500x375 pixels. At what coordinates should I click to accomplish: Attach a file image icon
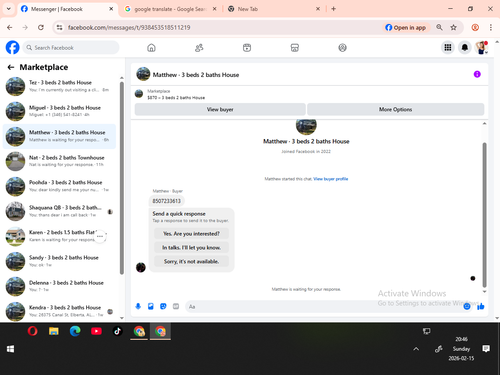(x=151, y=306)
